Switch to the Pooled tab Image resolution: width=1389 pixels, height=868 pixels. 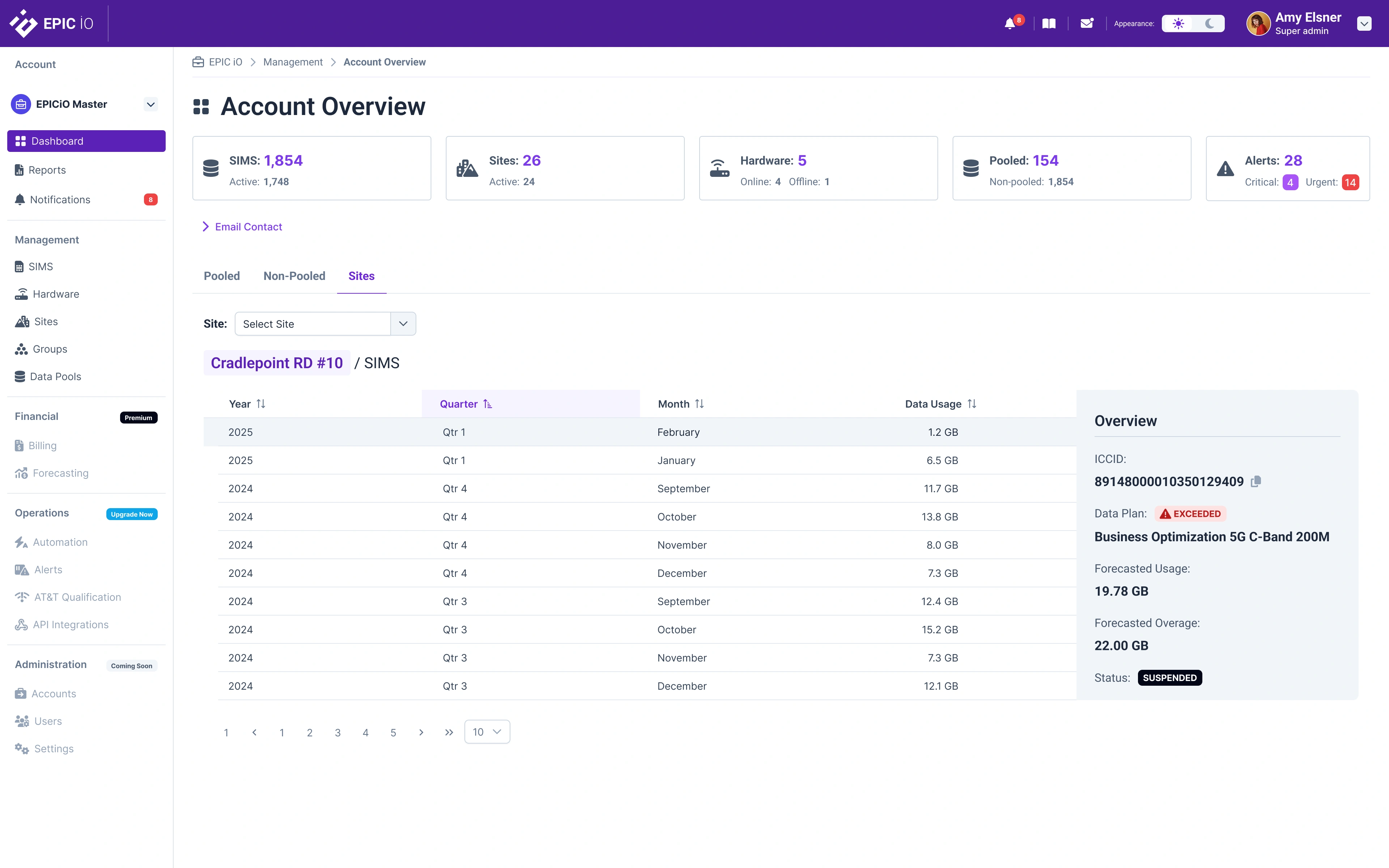[221, 276]
